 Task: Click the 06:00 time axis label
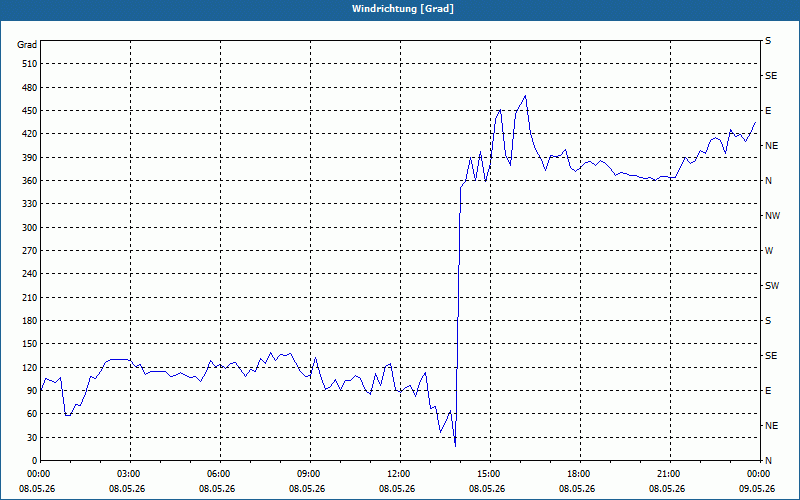point(220,474)
